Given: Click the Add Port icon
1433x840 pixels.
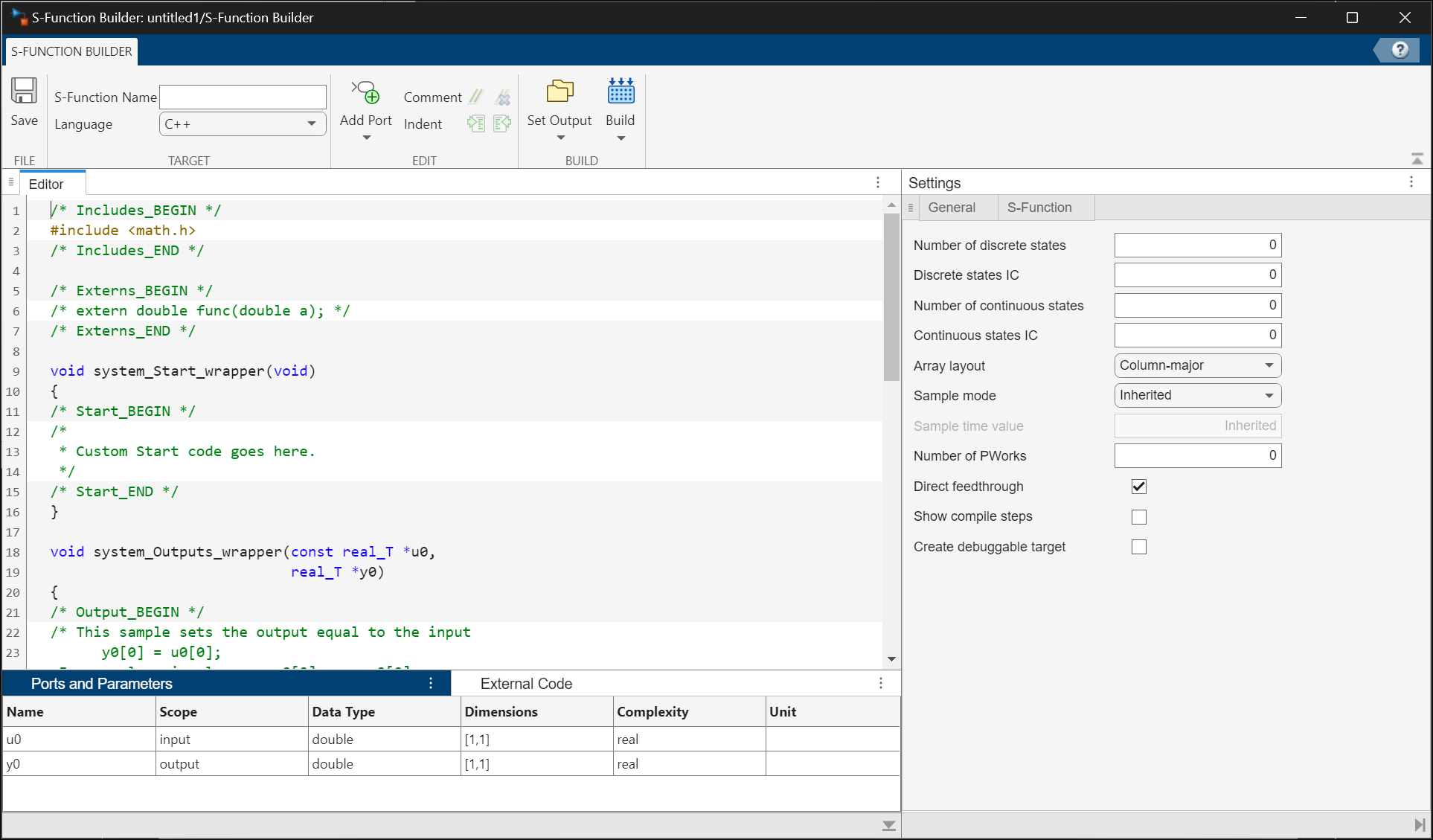Looking at the screenshot, I should (x=365, y=93).
